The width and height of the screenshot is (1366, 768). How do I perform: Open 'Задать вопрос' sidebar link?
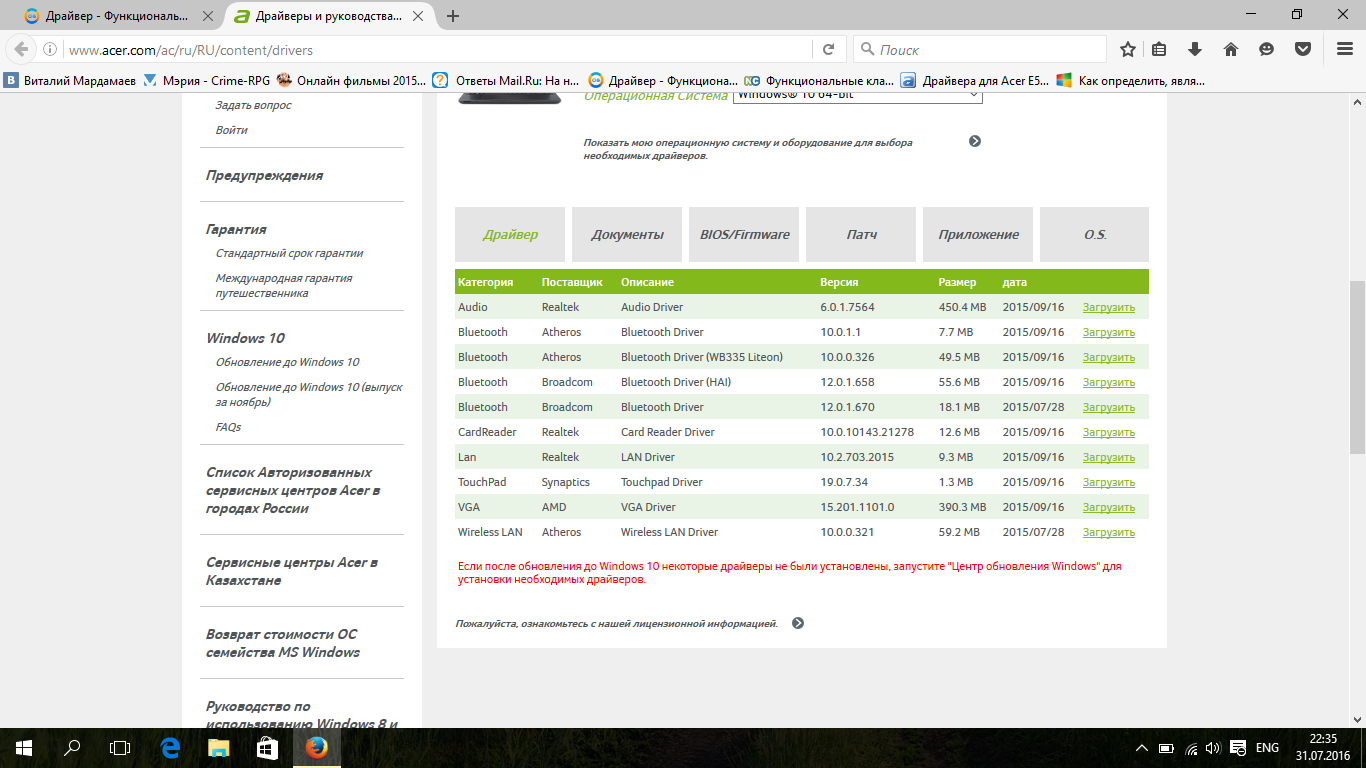tap(254, 105)
